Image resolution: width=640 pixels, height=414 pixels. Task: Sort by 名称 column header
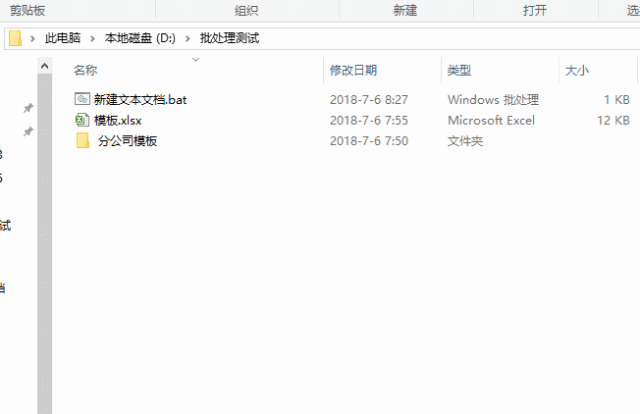tap(85, 70)
